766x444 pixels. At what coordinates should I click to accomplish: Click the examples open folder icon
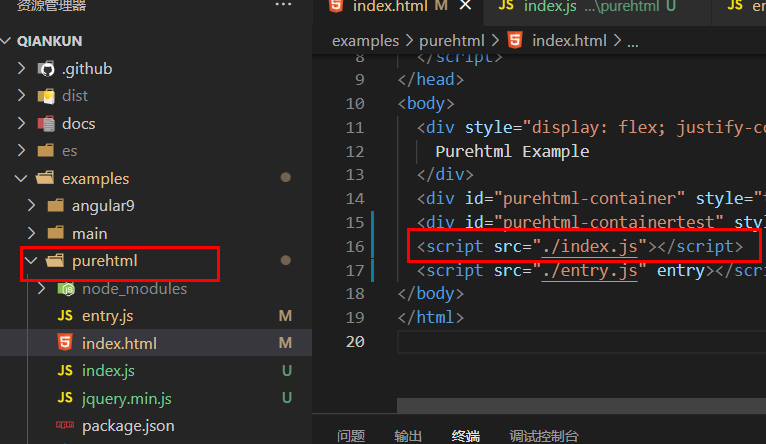point(45,178)
